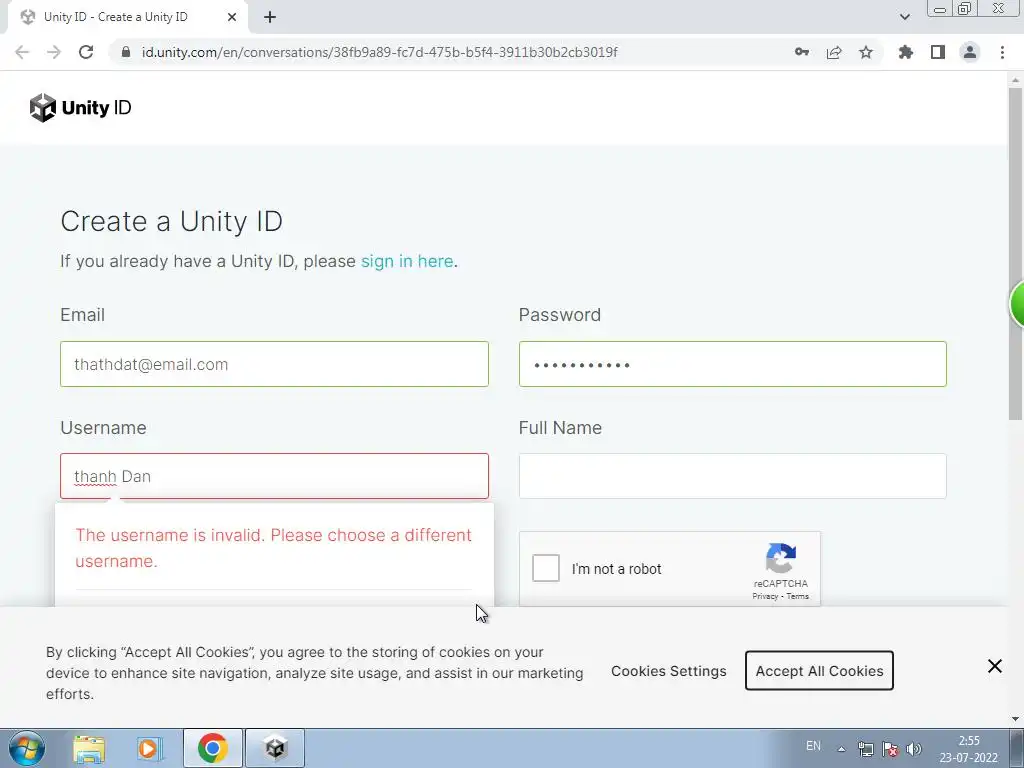Click the green circle at right edge

[x=1017, y=304]
